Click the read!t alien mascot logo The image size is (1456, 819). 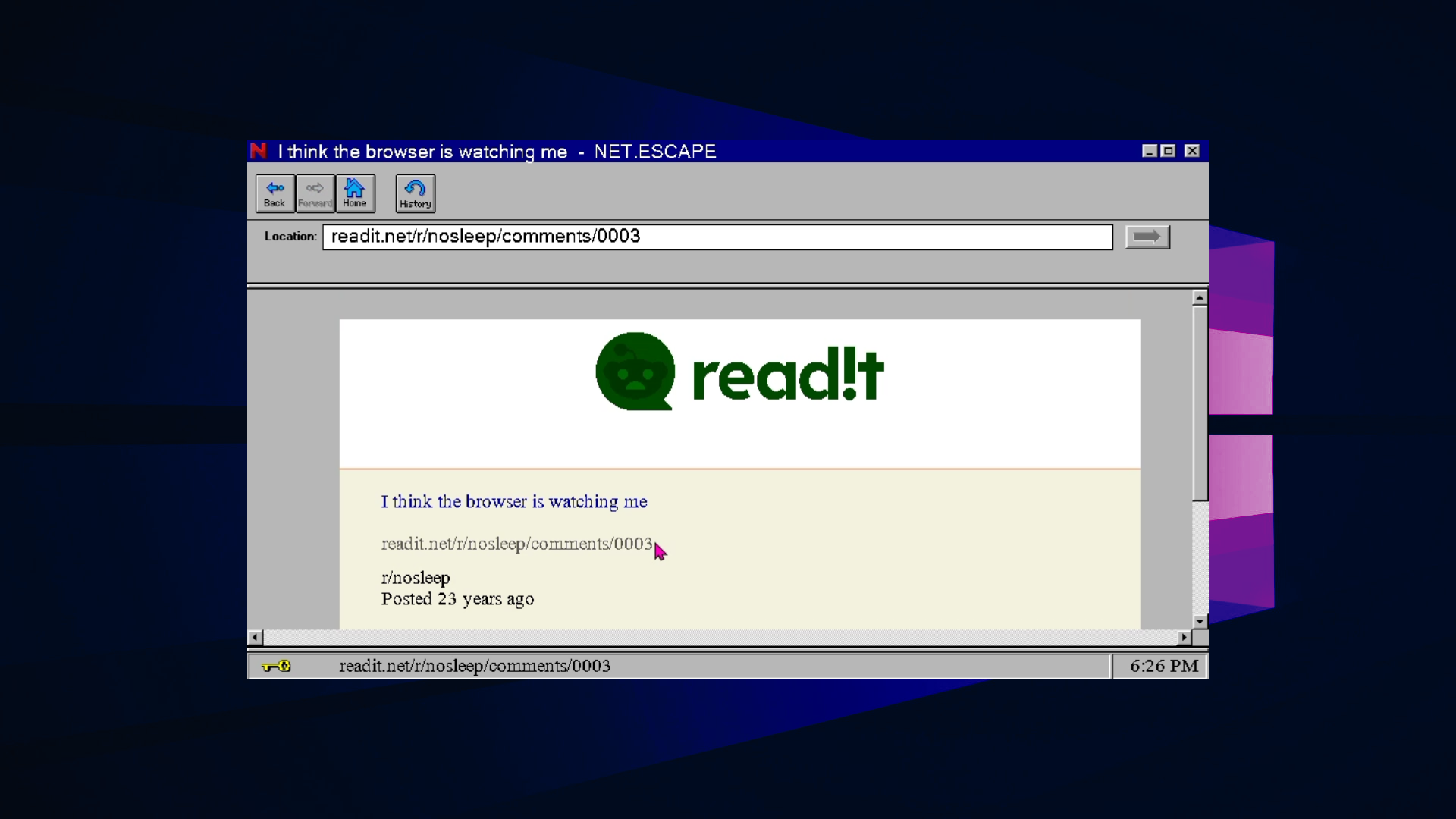pos(635,372)
